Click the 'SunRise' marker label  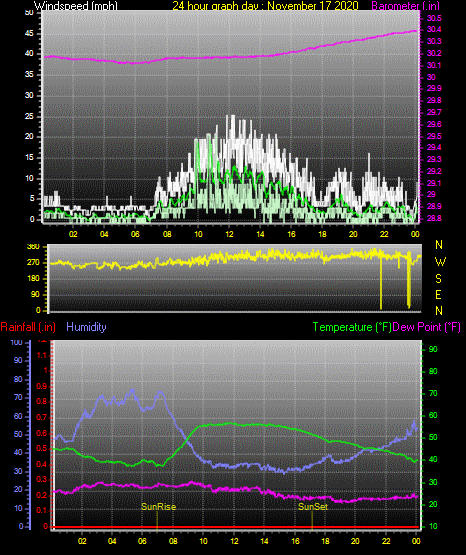[159, 507]
